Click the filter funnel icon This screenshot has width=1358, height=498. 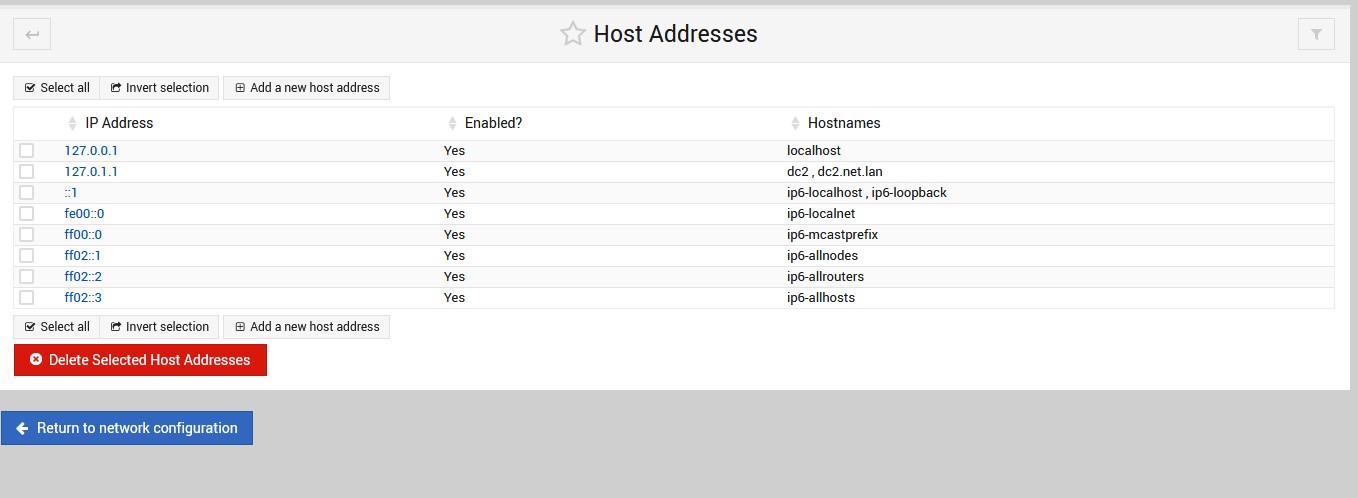click(1316, 35)
